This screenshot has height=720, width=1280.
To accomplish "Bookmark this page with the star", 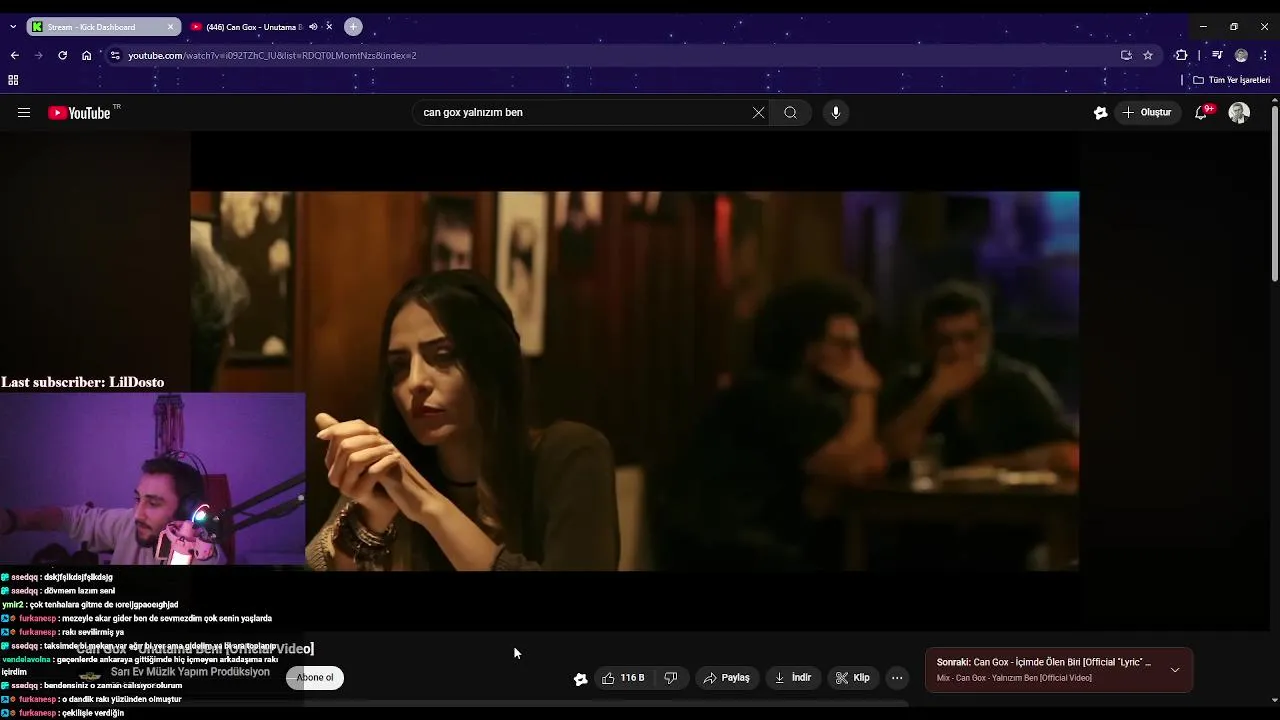I will (1148, 56).
